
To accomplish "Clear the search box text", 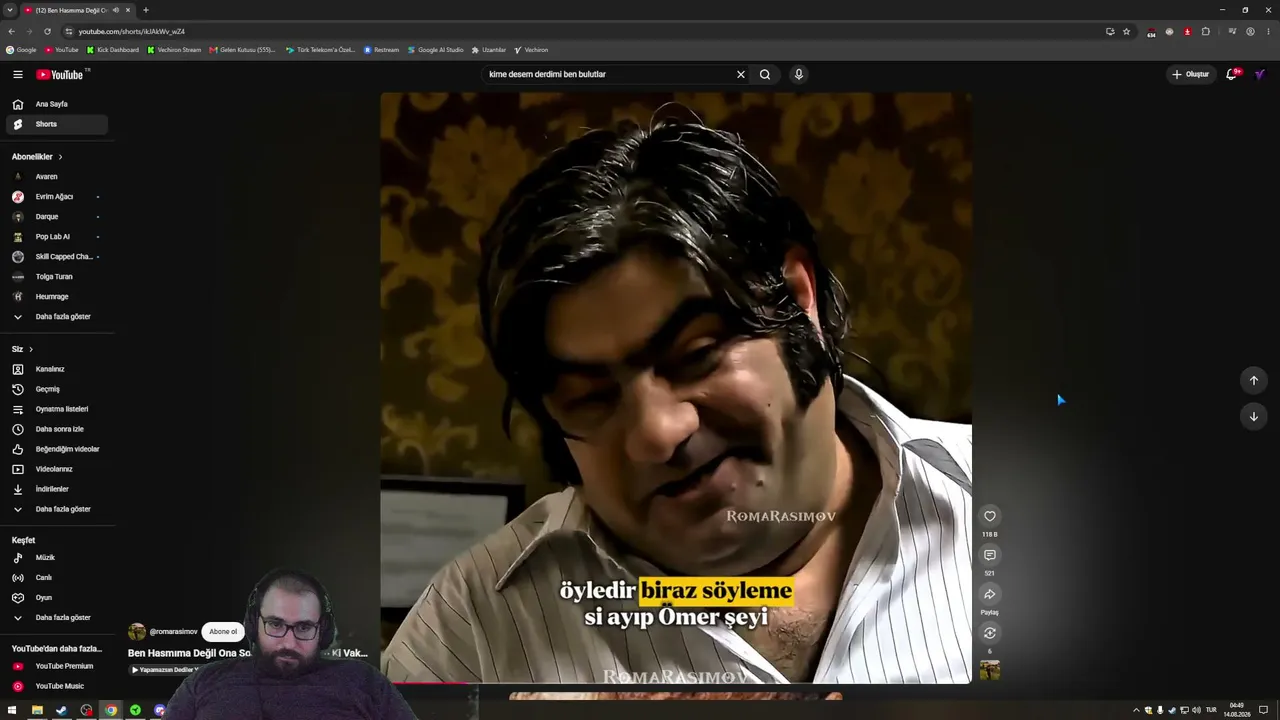I will (x=741, y=74).
